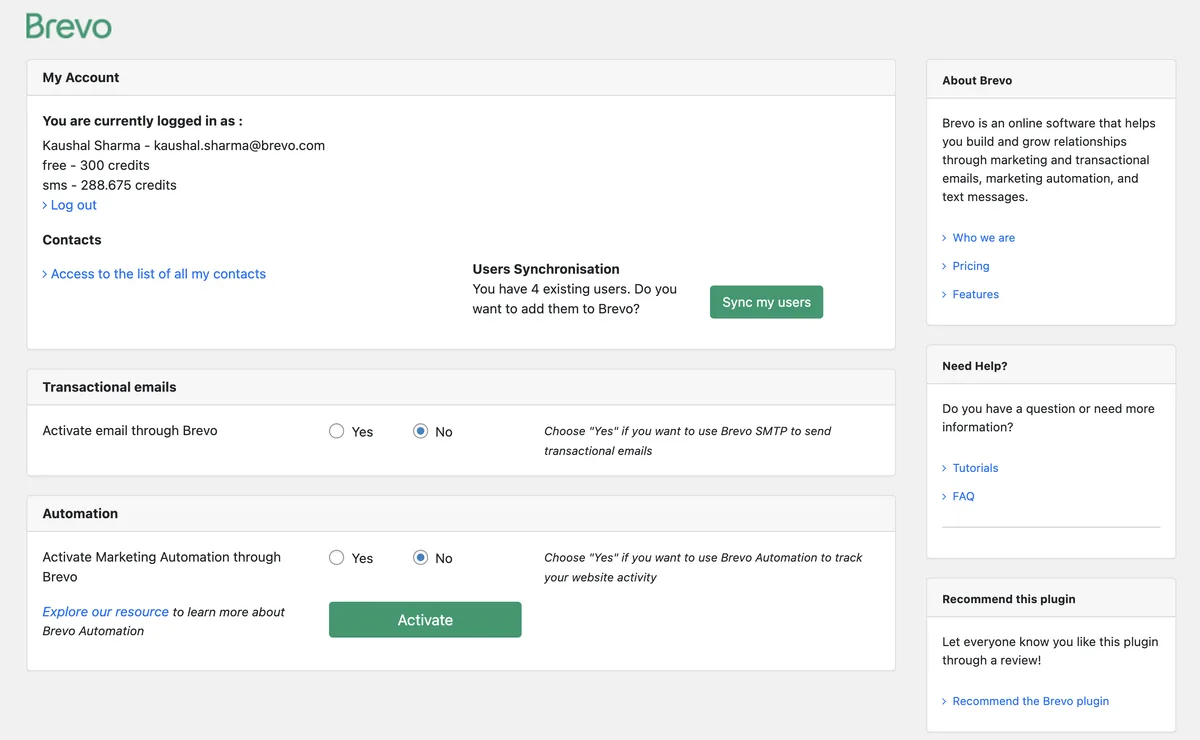Open the FAQ help link

[963, 496]
